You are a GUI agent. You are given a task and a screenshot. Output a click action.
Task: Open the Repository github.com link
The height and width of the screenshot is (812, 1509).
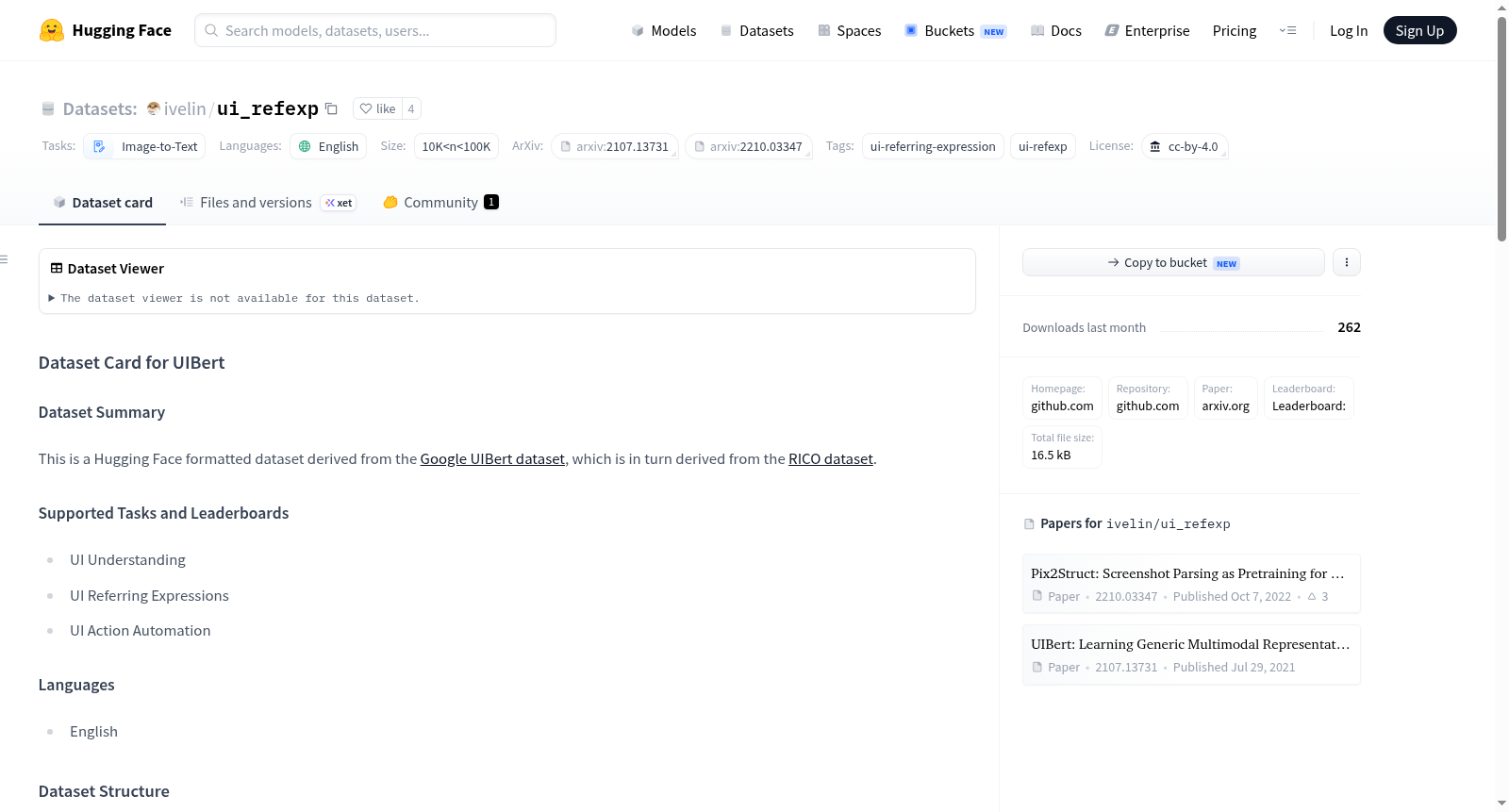tap(1148, 398)
